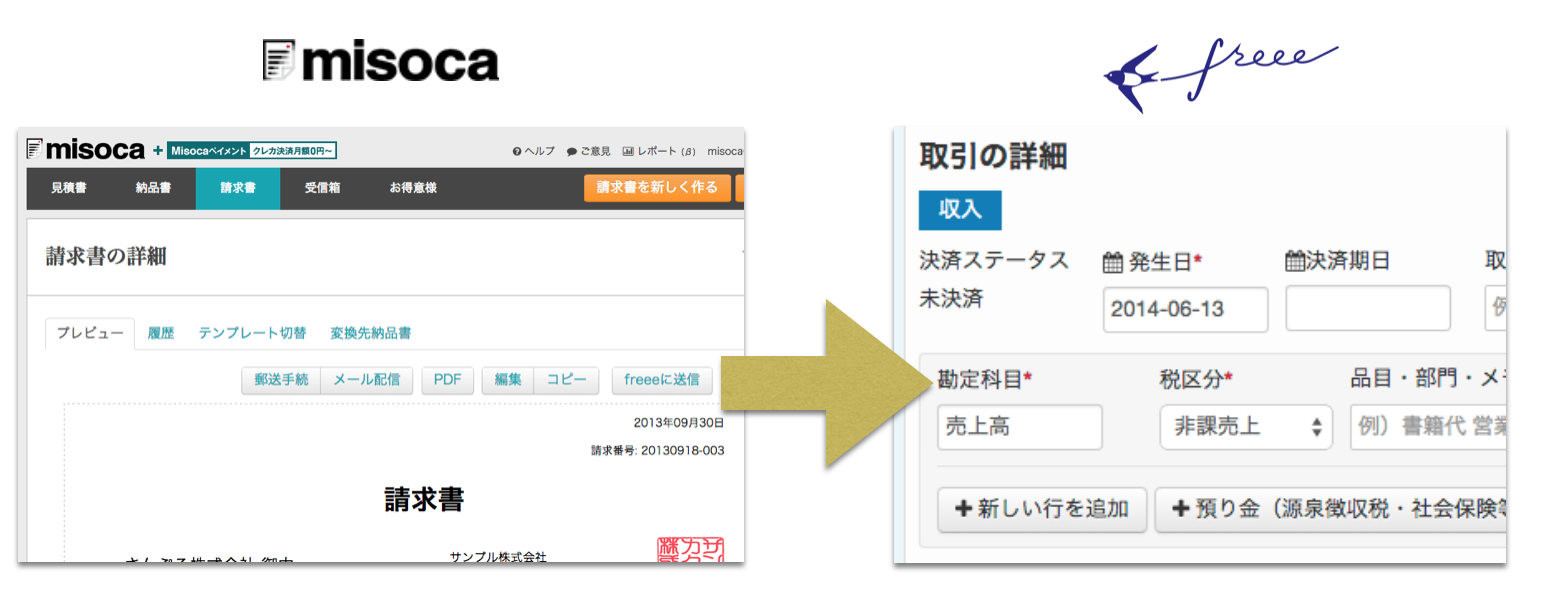Image resolution: width=1550 pixels, height=590 pixels.
Task: Switch to the プレビュー tab
Action: pyautogui.click(x=90, y=333)
